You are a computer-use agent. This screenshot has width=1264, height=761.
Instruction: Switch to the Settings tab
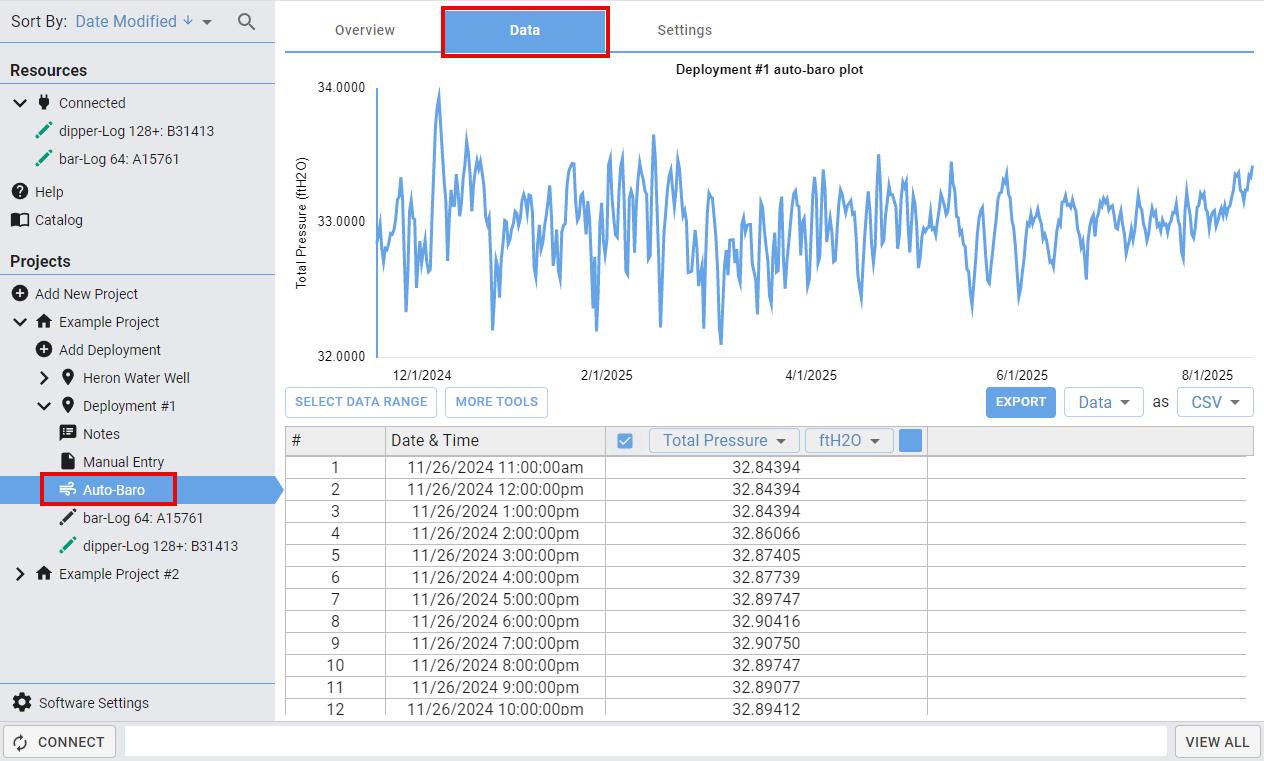[x=685, y=30]
